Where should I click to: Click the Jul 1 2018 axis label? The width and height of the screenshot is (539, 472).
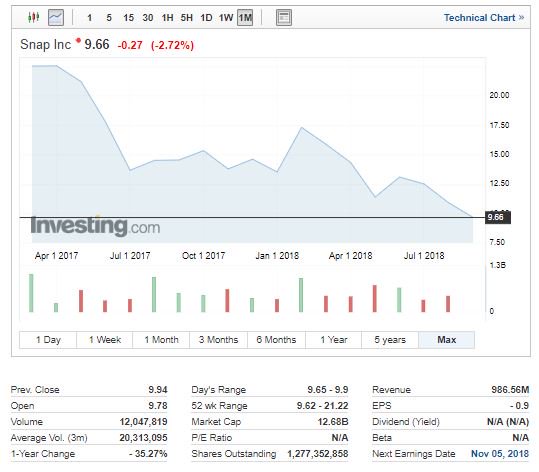pos(424,256)
